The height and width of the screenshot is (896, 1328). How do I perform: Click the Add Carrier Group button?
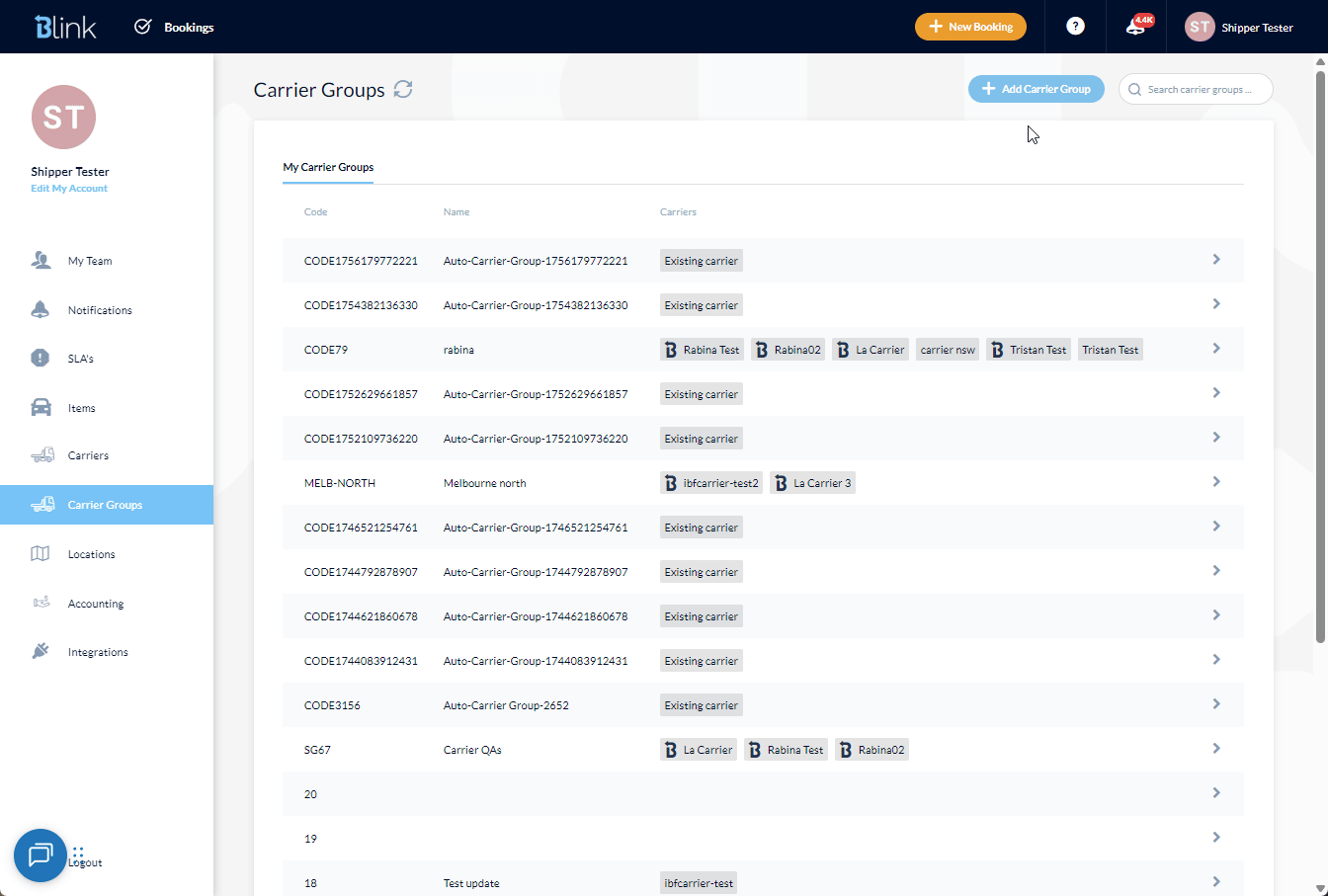[1036, 89]
